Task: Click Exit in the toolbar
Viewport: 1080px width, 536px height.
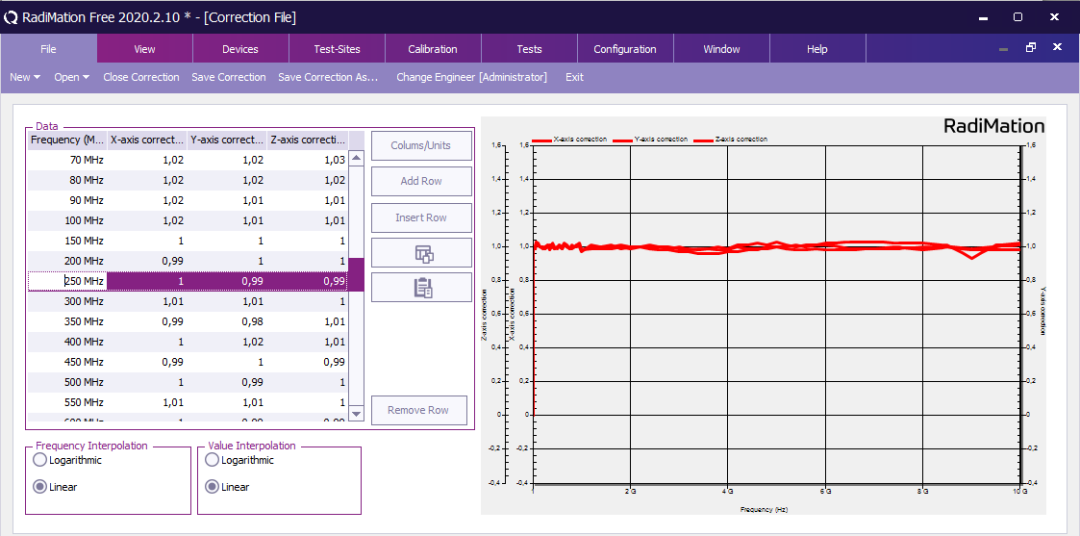Action: click(x=574, y=77)
